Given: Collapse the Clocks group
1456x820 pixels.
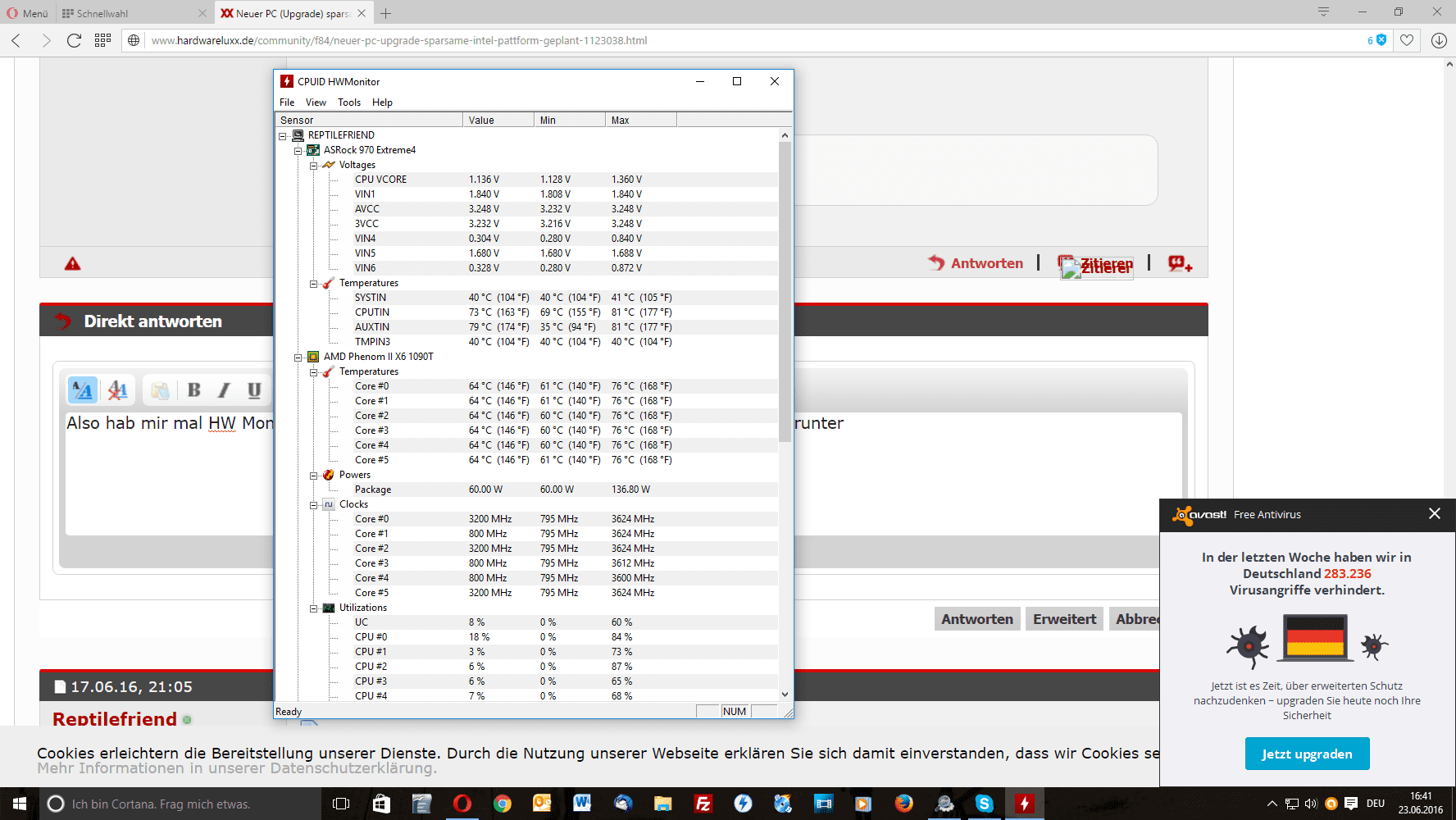Looking at the screenshot, I should coord(314,505).
